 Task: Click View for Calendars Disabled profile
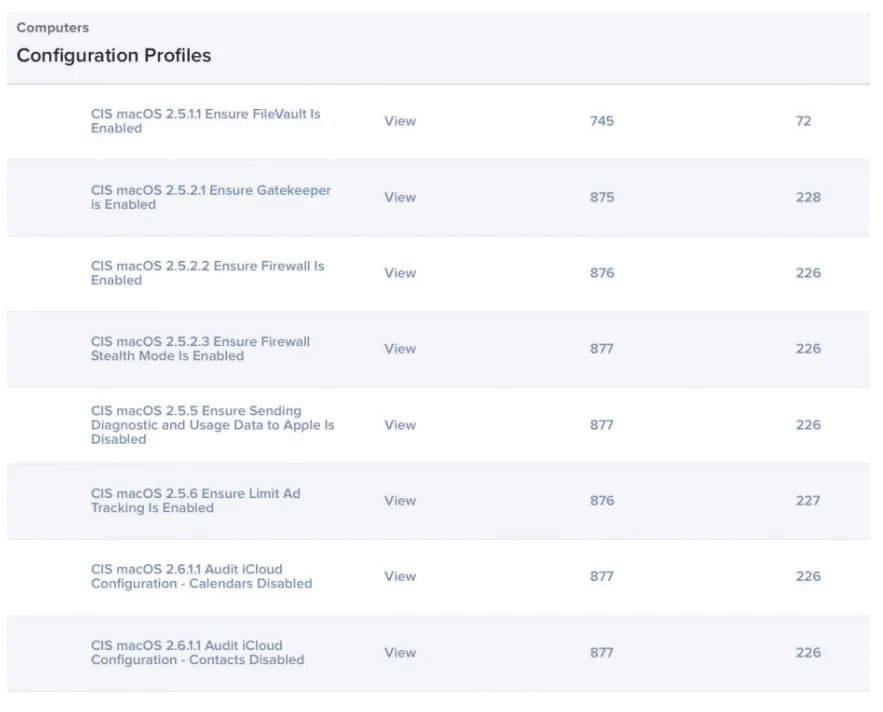[400, 576]
